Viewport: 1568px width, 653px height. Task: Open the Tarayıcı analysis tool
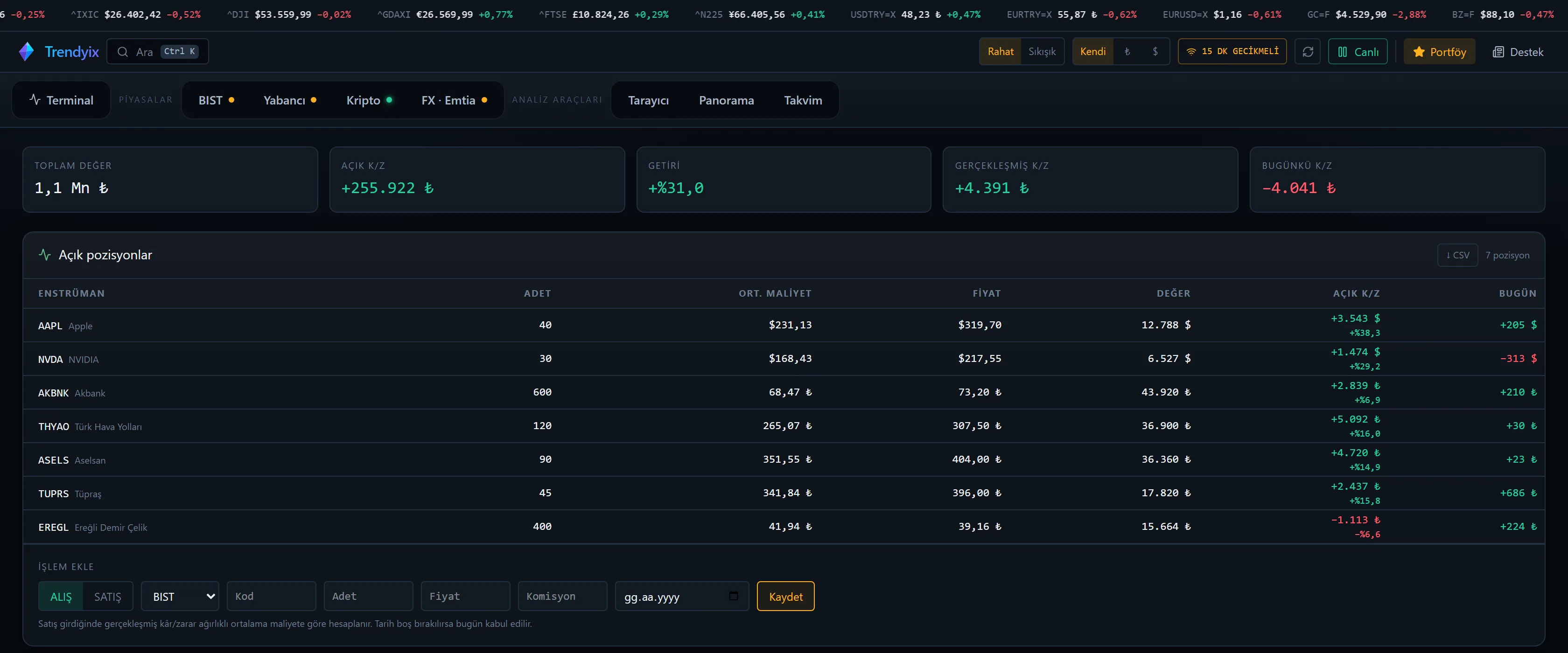point(648,100)
